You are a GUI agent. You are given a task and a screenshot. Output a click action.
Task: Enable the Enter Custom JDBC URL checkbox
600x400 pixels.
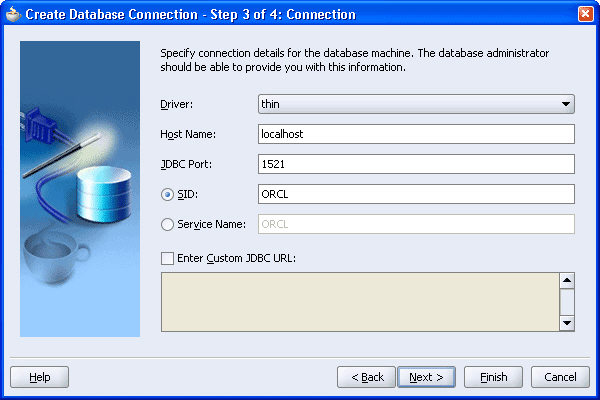(167, 258)
